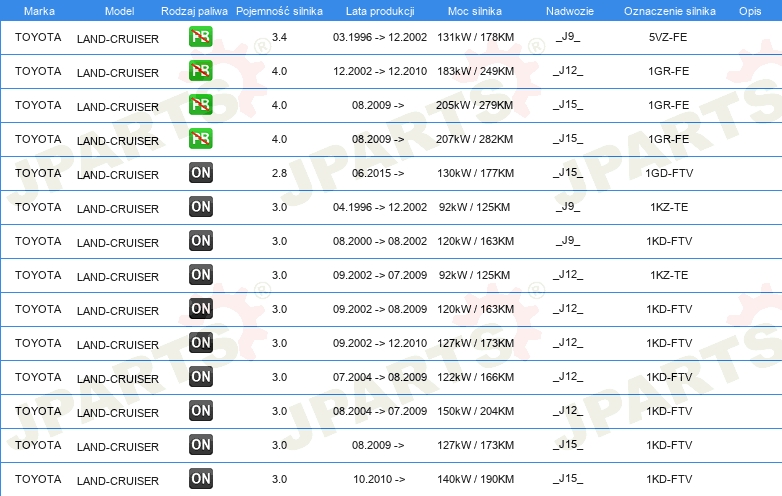Click the PB petrol icon for the 5VZ-FE engine
This screenshot has width=782, height=496.
[201, 38]
